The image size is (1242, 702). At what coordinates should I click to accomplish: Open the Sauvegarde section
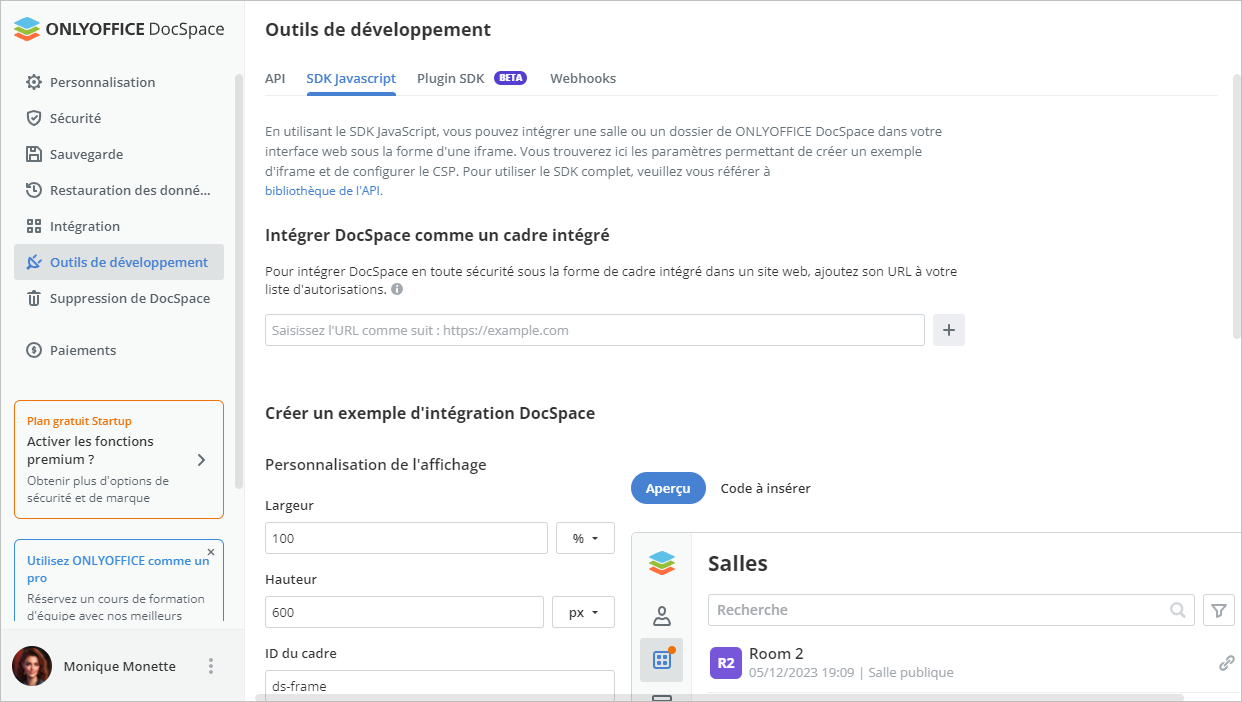(x=119, y=154)
